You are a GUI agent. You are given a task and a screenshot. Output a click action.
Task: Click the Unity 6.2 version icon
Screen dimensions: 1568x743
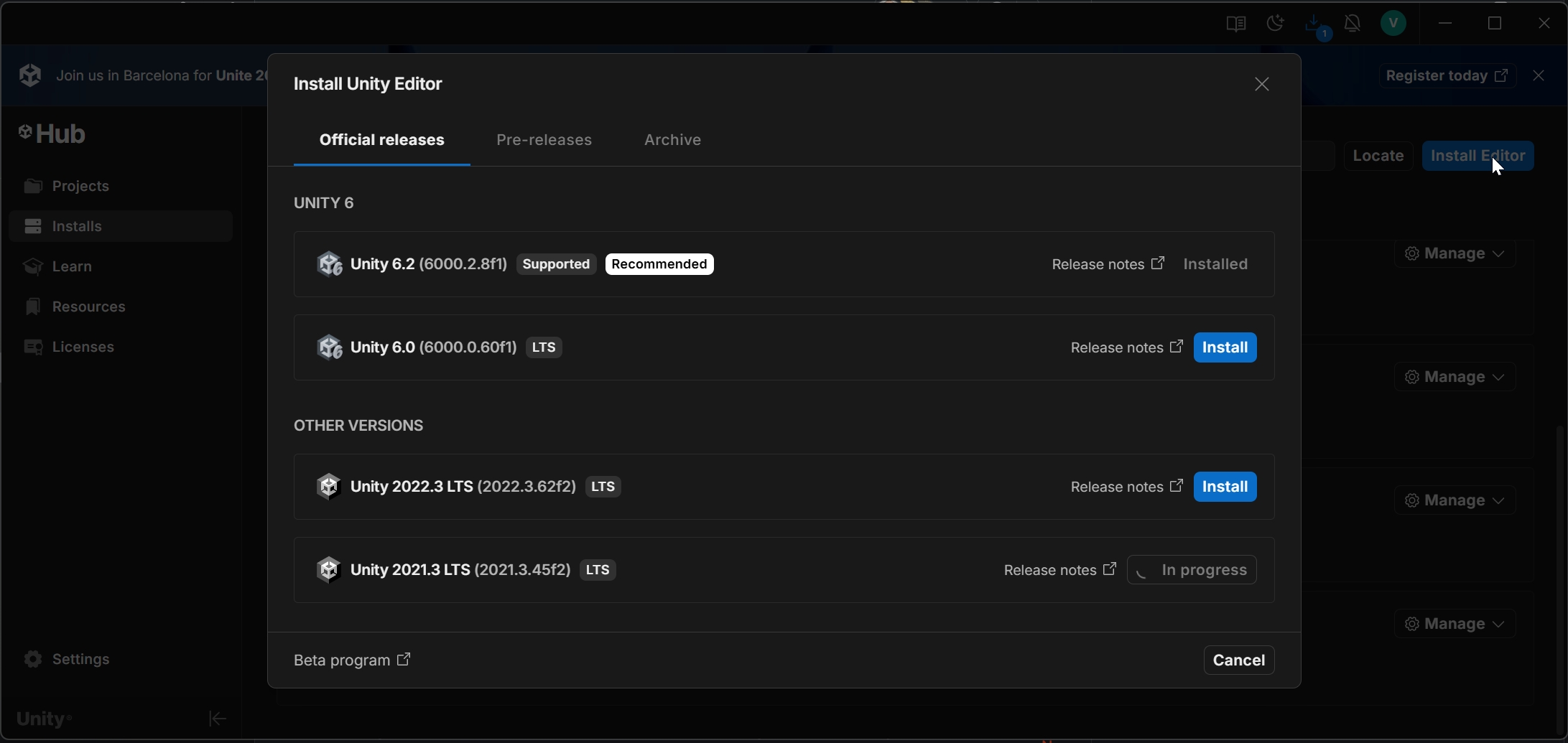[x=330, y=264]
